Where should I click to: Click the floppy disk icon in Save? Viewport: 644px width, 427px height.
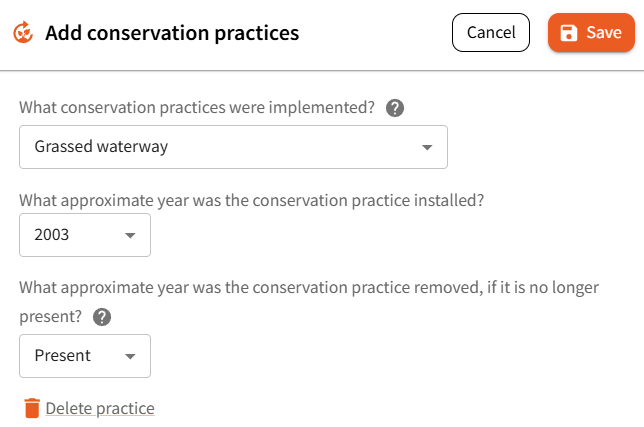point(569,33)
